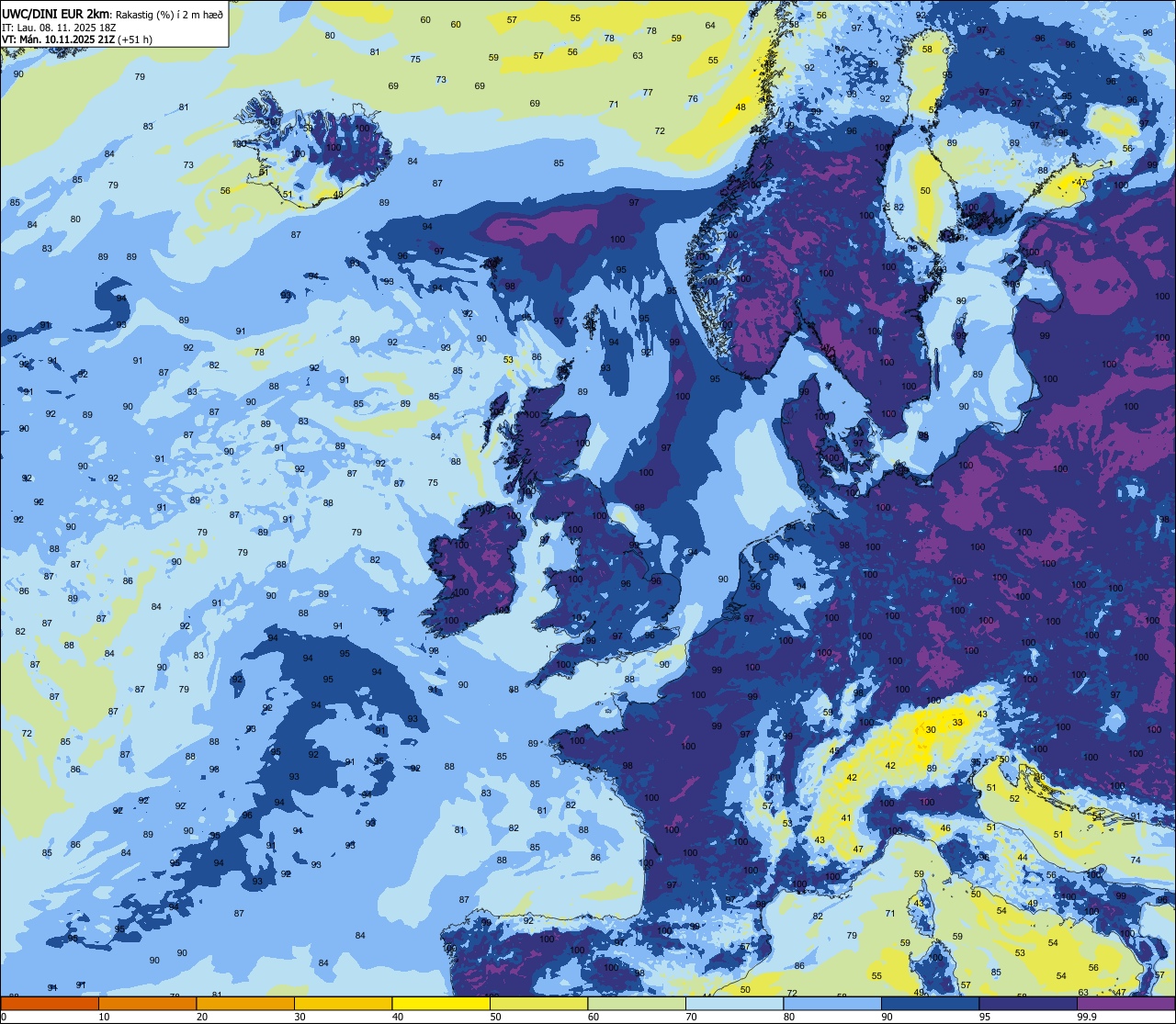Click the '99.9' legend scale label
Viewport: 1176px width, 1024px height.
[1088, 1016]
